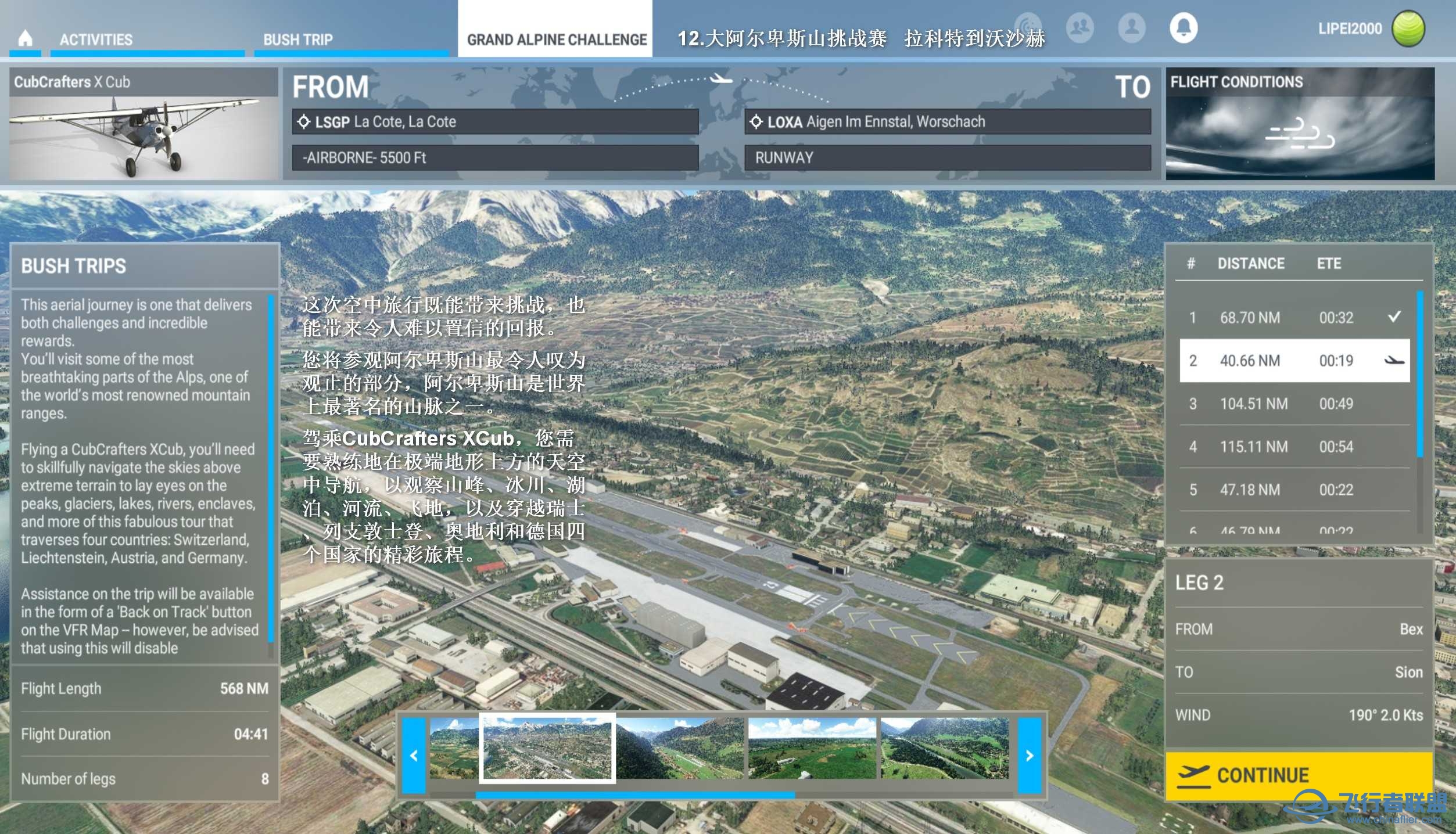This screenshot has width=1456, height=834.
Task: Click the DISTANCE column header
Action: 1251,264
